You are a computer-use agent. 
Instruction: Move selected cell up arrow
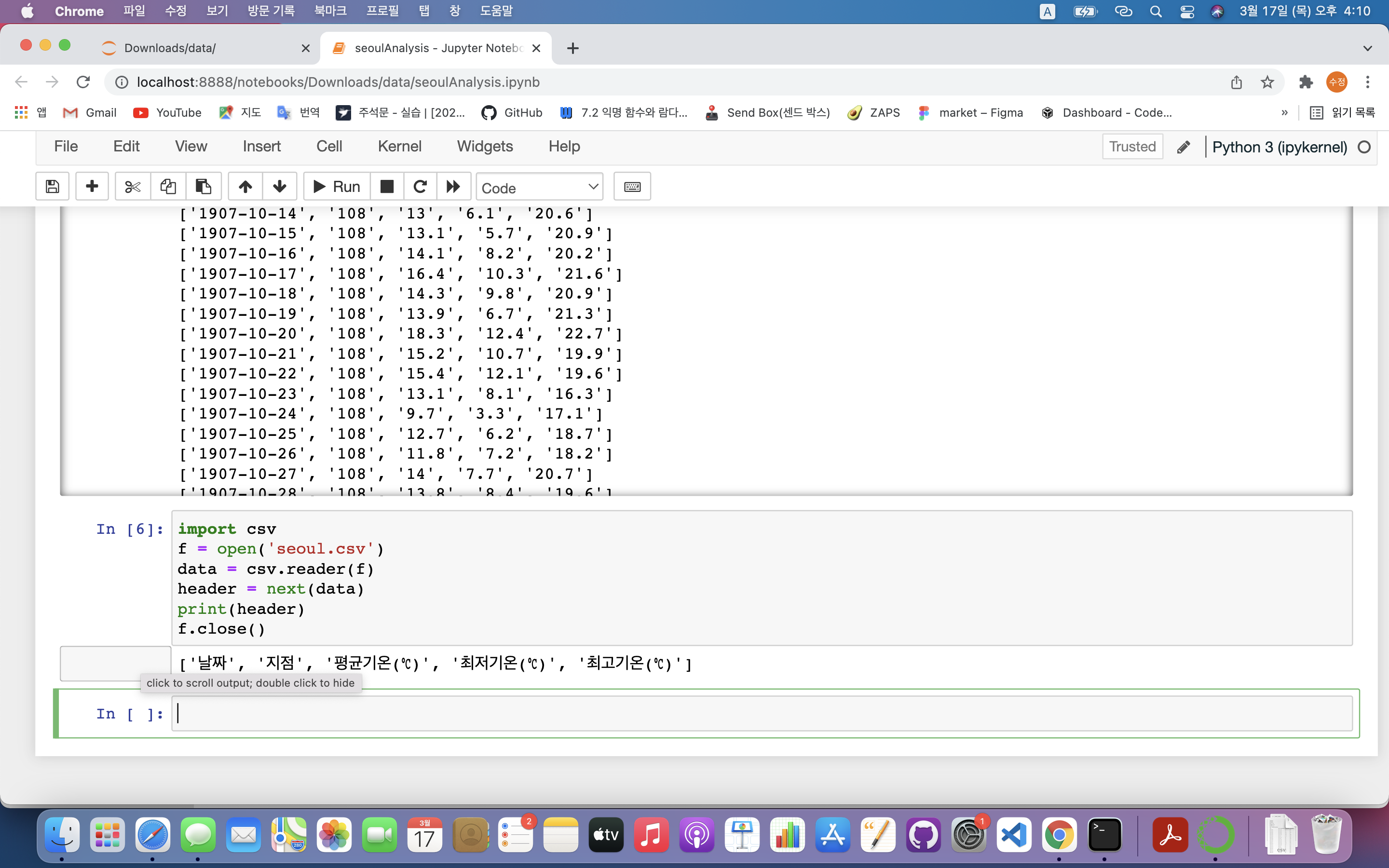[x=245, y=187]
